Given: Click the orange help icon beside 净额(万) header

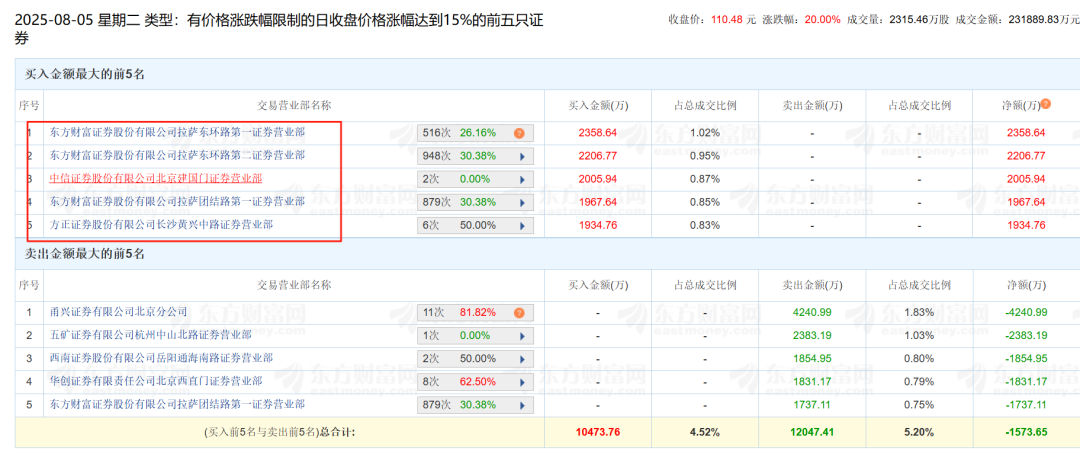Looking at the screenshot, I should pyautogui.click(x=1046, y=104).
